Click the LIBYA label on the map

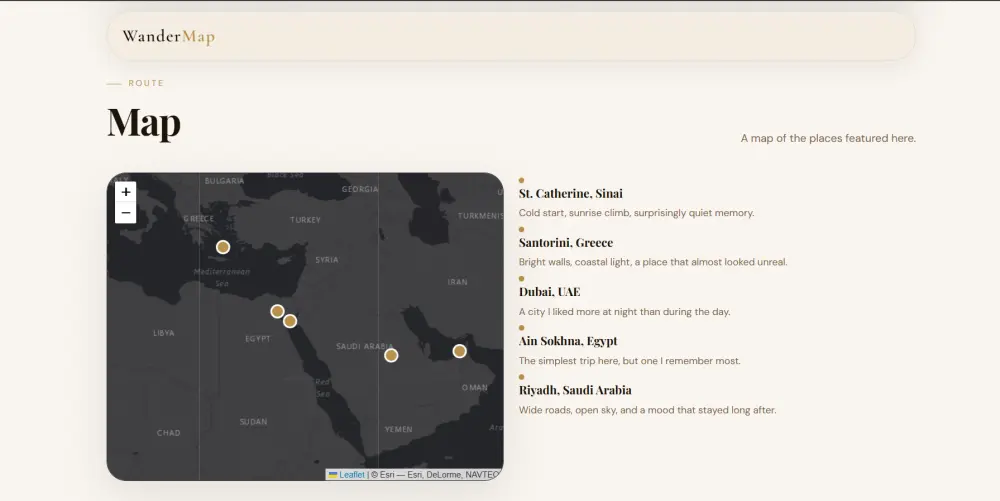coord(163,333)
